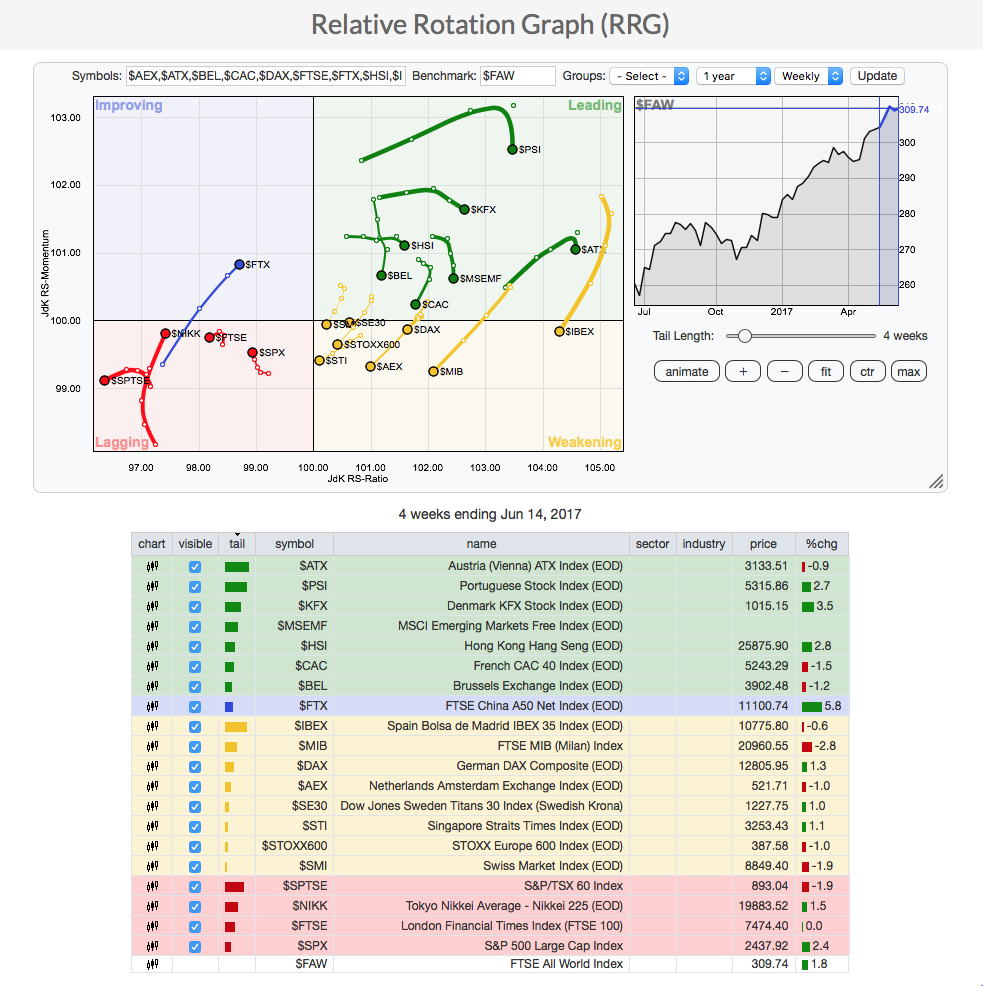
Task: Click into the Benchmark input field
Action: (517, 76)
